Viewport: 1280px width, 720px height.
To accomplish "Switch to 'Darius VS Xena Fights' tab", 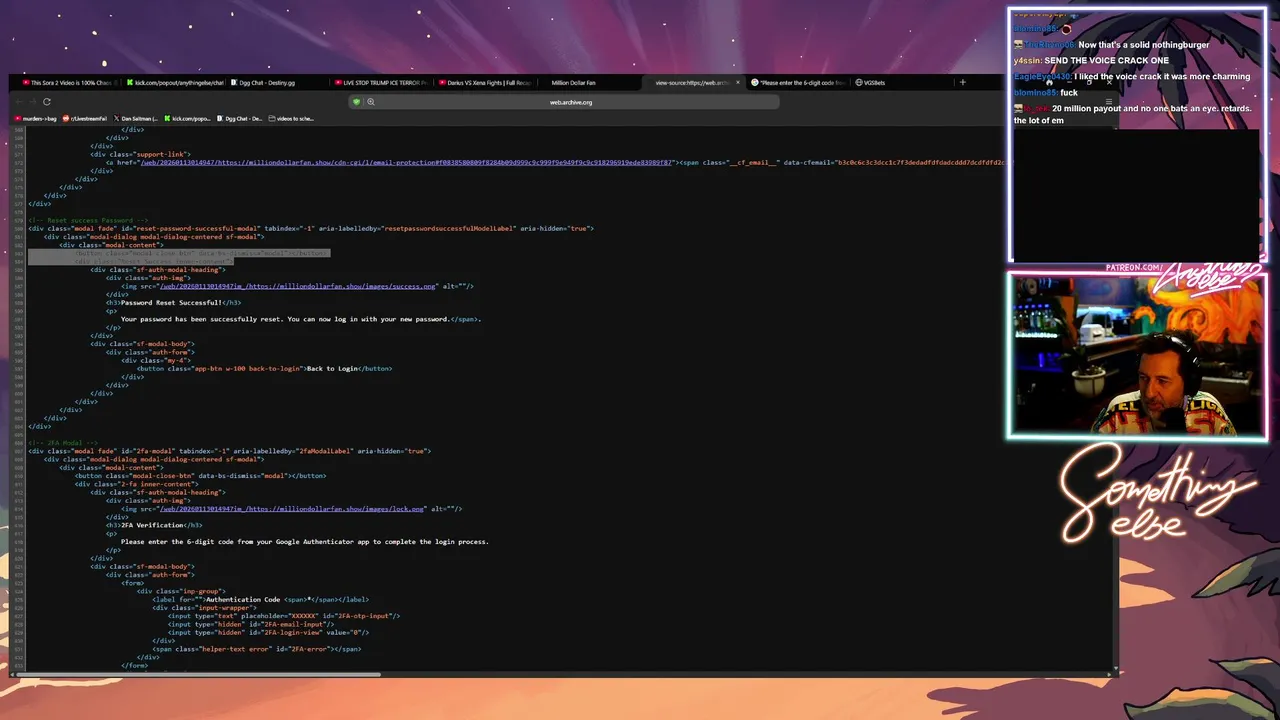I will point(485,83).
